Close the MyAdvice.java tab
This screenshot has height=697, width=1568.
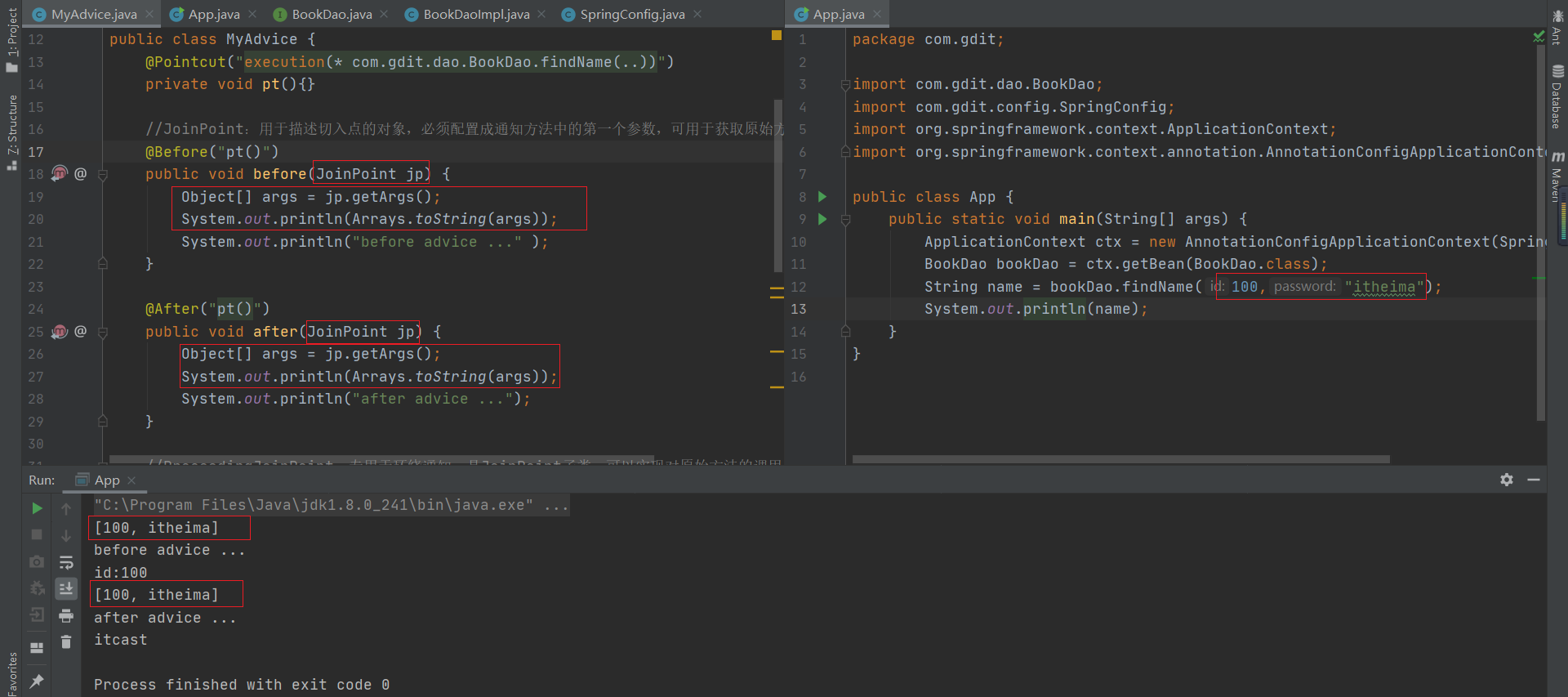[x=149, y=14]
